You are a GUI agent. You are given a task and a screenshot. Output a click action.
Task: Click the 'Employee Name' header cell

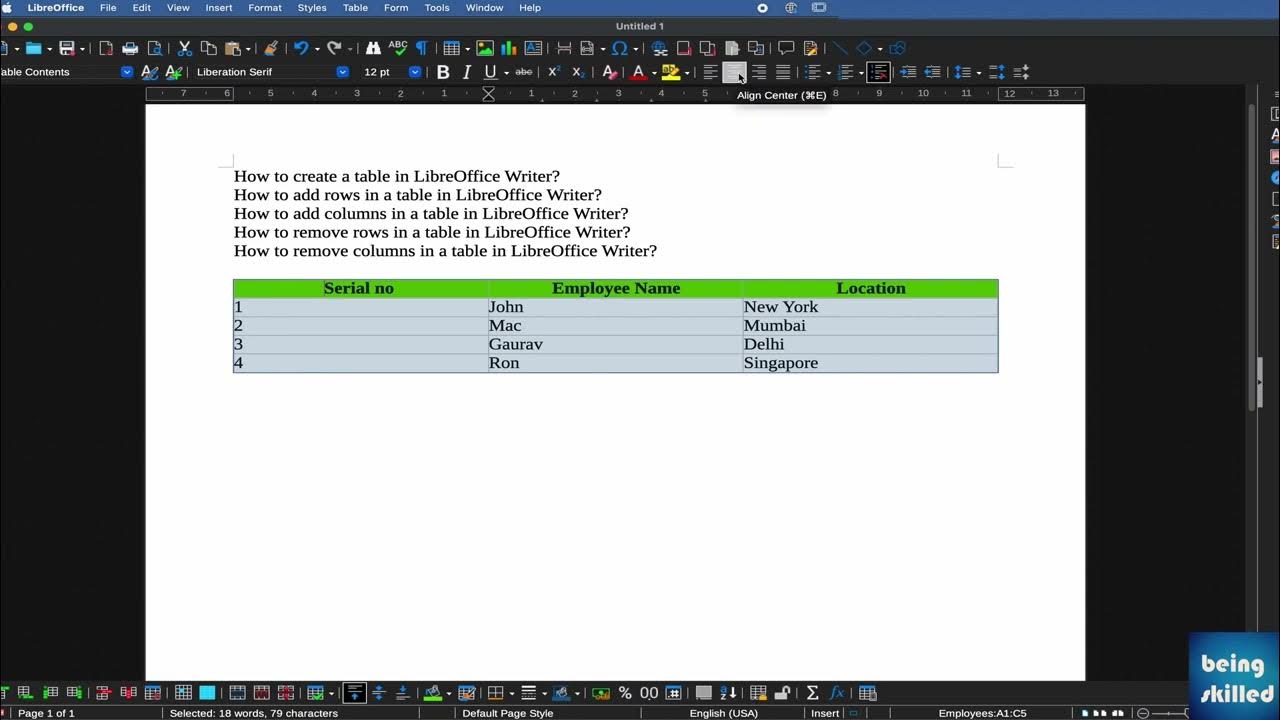pos(616,288)
